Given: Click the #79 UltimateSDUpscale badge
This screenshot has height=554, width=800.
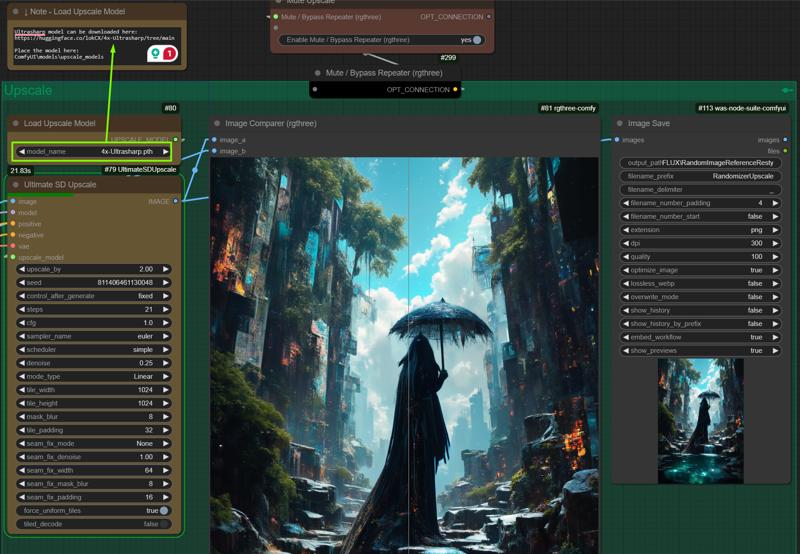Looking at the screenshot, I should 140,169.
